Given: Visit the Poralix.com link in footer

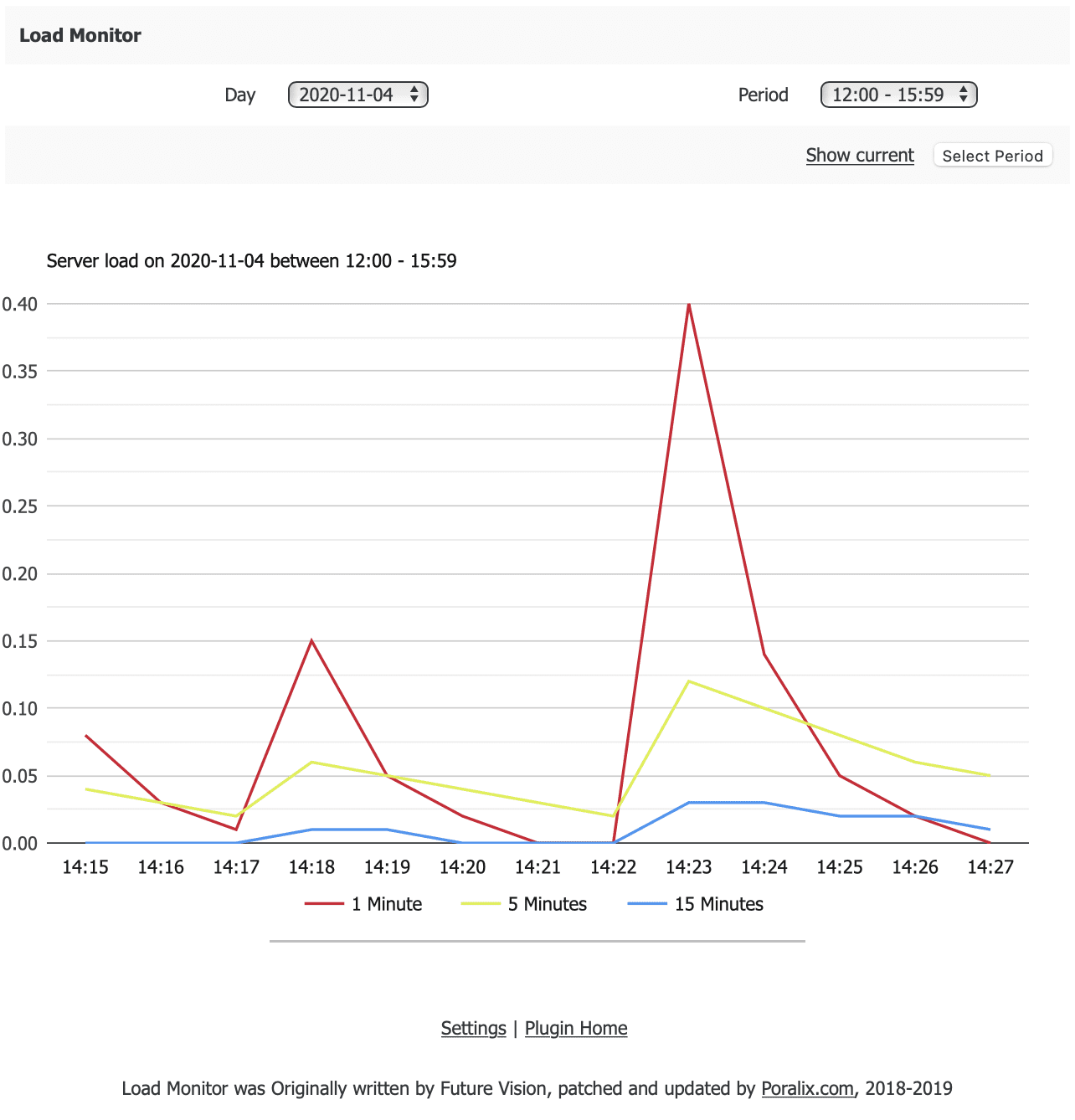Looking at the screenshot, I should (x=807, y=1088).
